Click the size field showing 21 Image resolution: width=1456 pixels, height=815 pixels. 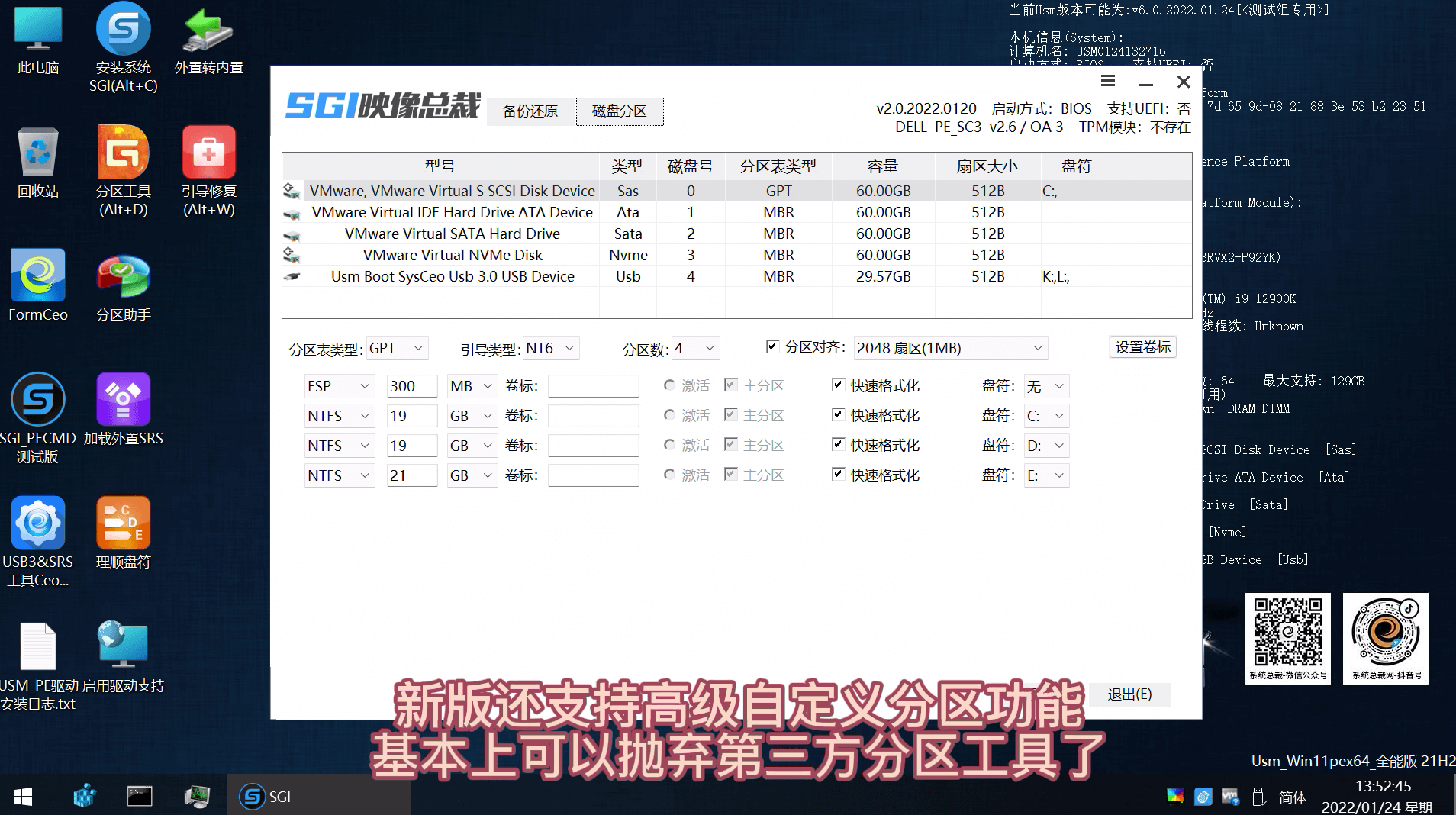[x=412, y=475]
